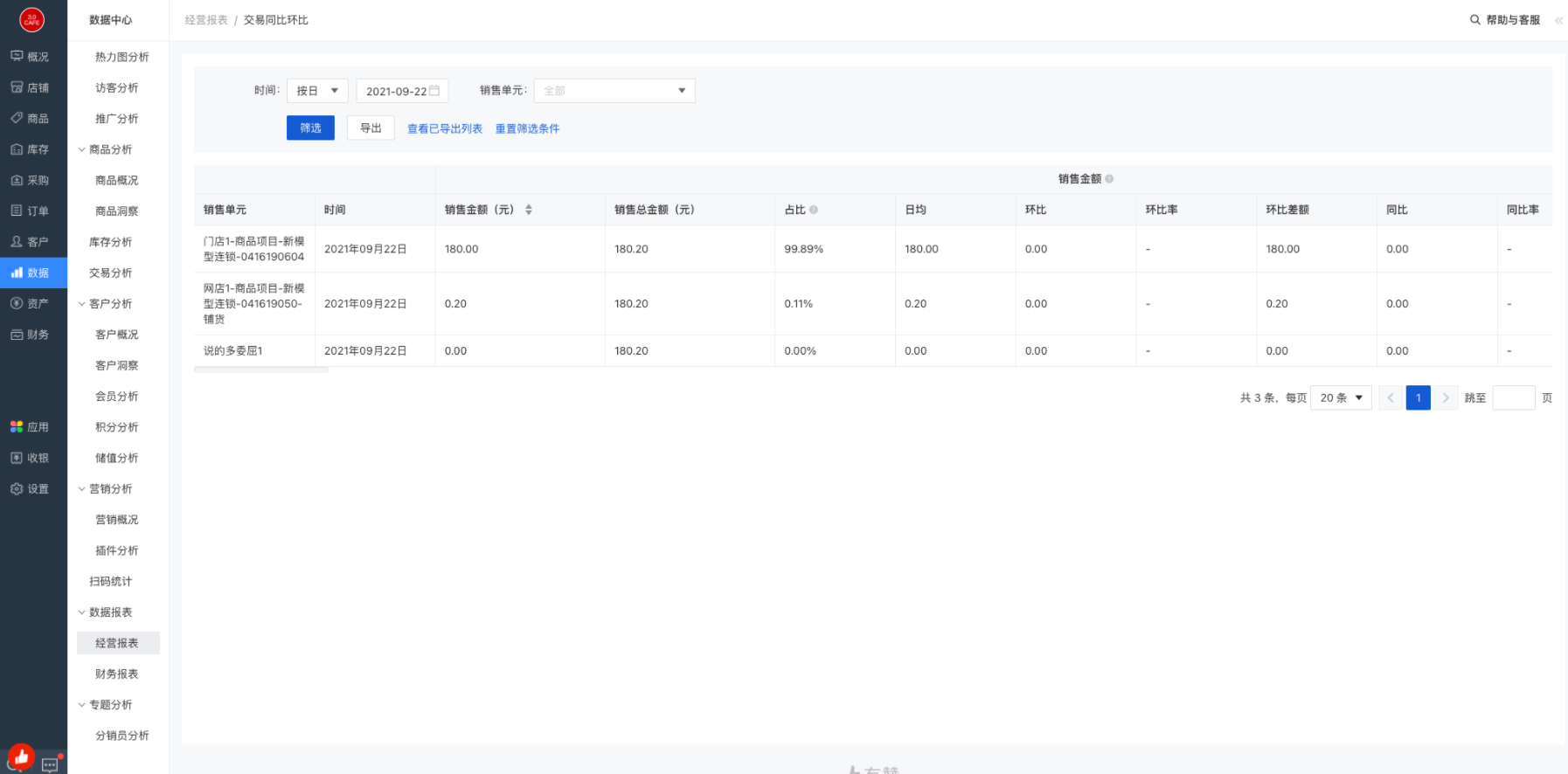Image resolution: width=1568 pixels, height=774 pixels.
Task: Open 查看已导出列表 link
Action: coord(445,128)
